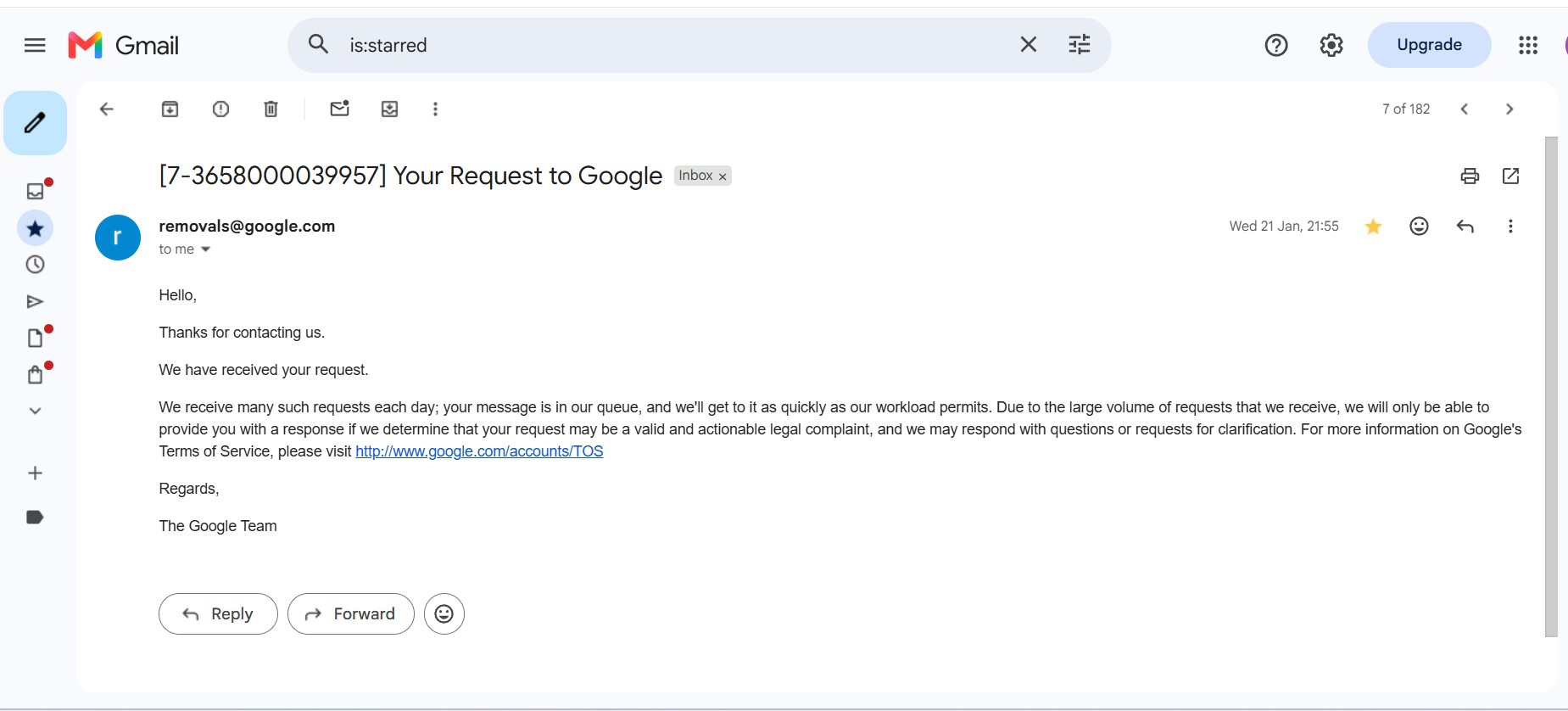Show search options filter icon
This screenshot has height=711, width=1568.
(x=1079, y=44)
